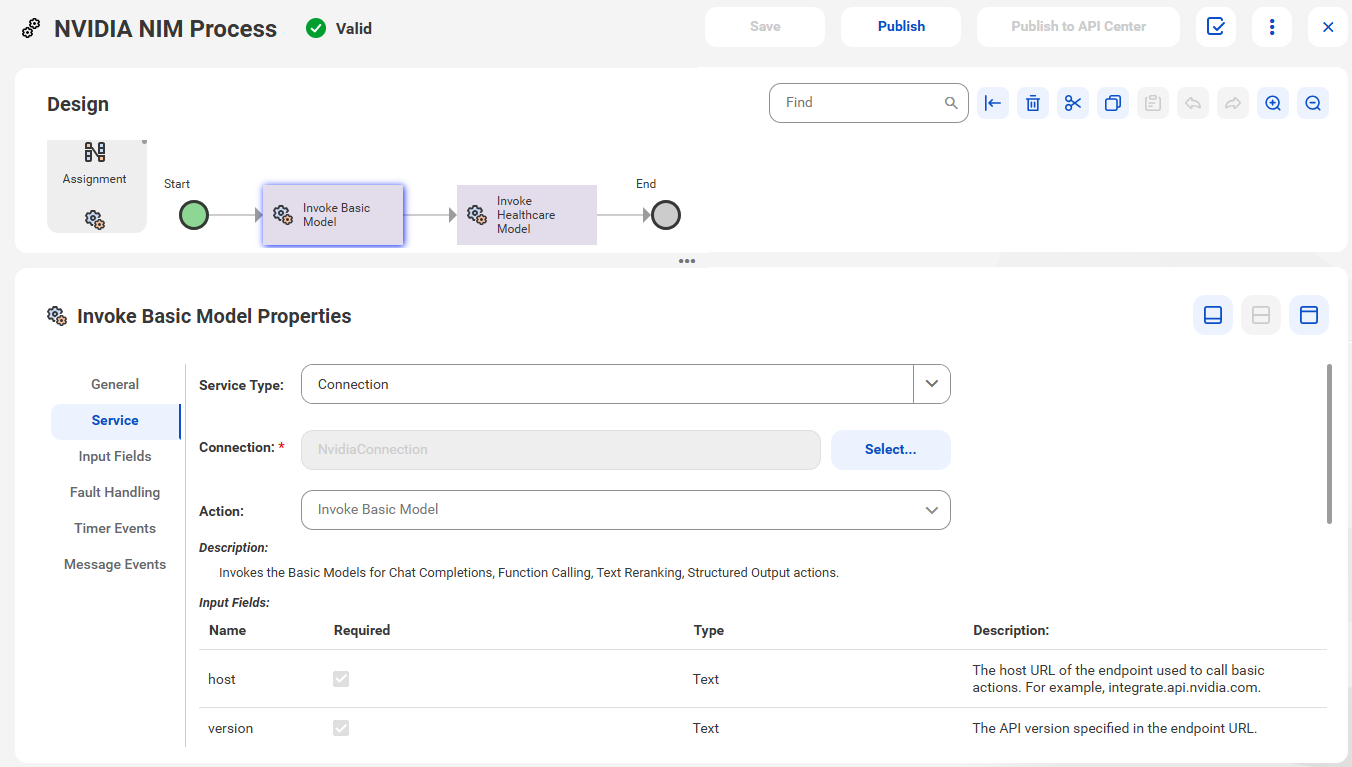Click the Save button
Viewport: 1352px width, 767px height.
click(765, 27)
